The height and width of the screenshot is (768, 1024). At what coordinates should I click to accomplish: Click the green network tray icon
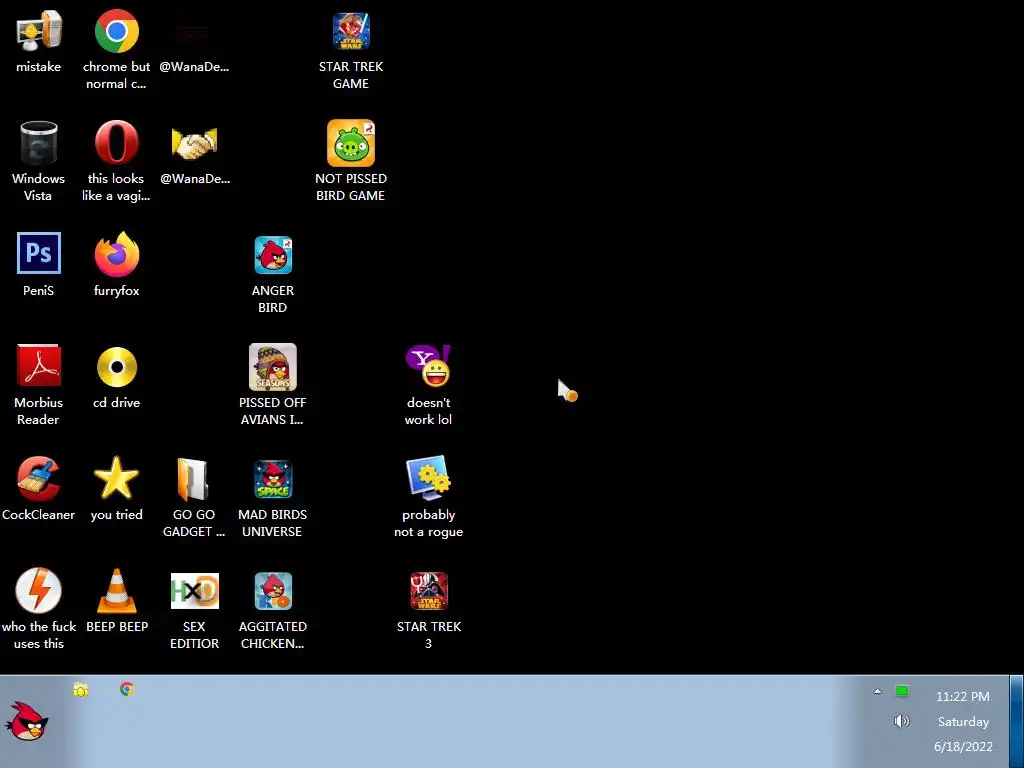click(902, 691)
